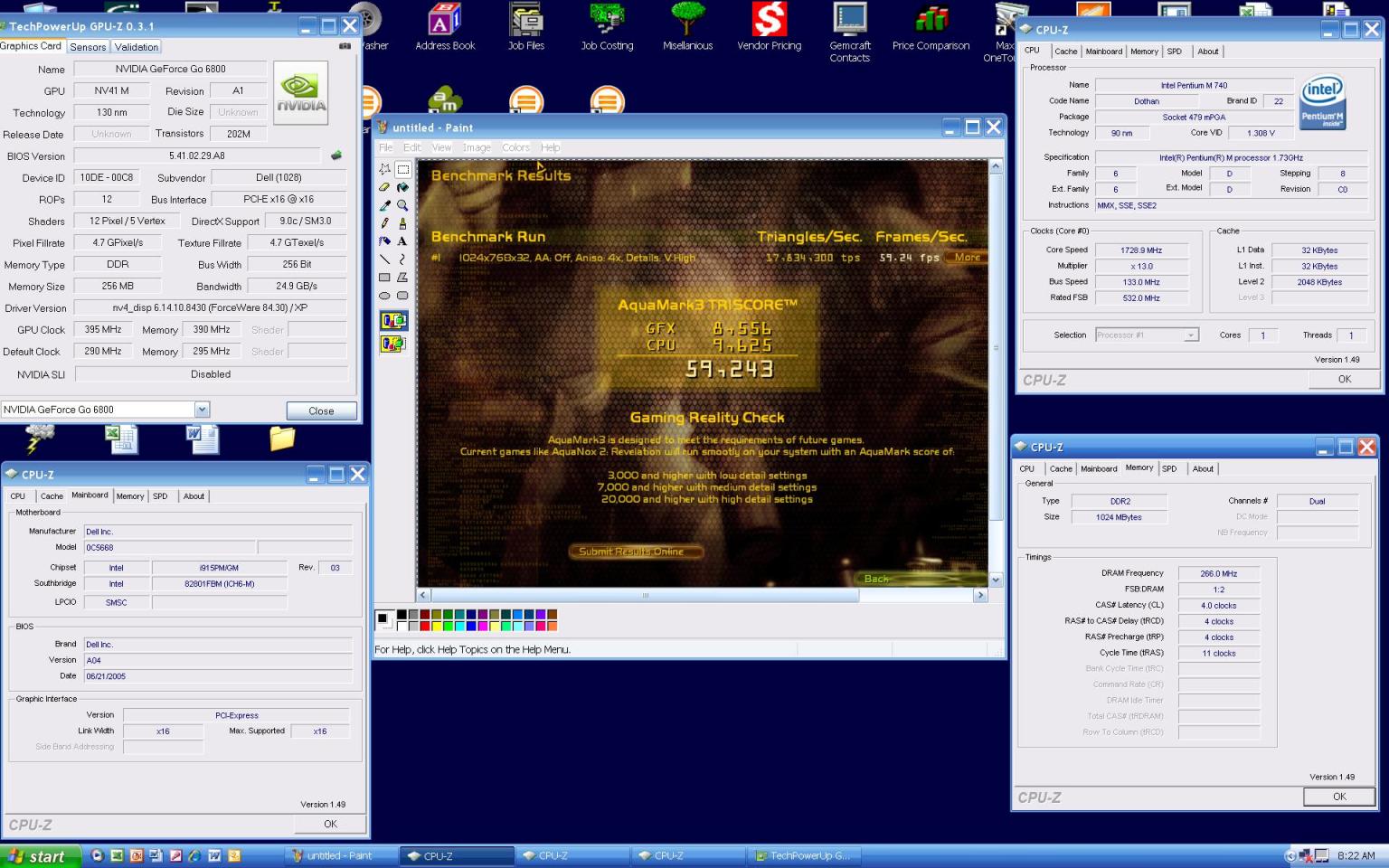This screenshot has height=868, width=1389.
Task: Select the Free-Form Select tool in Paint
Action: (x=384, y=169)
